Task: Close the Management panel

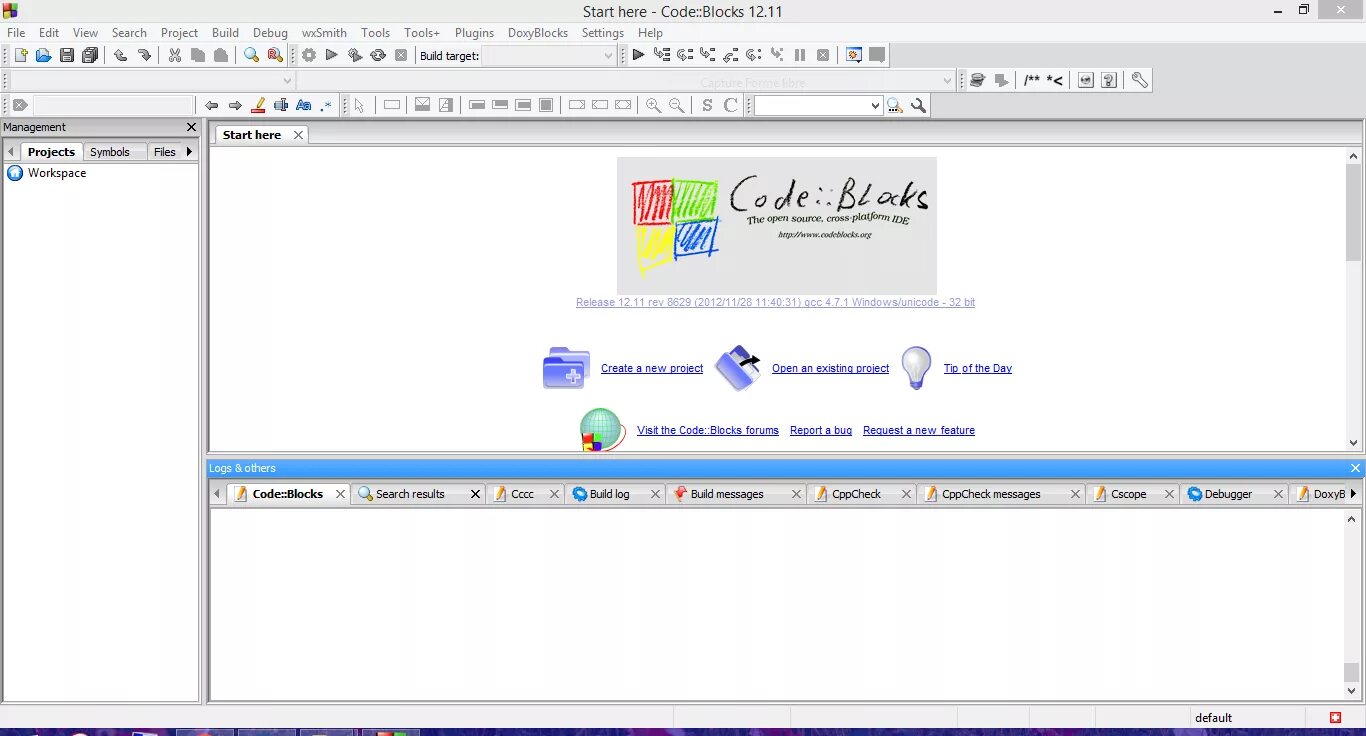Action: [192, 127]
